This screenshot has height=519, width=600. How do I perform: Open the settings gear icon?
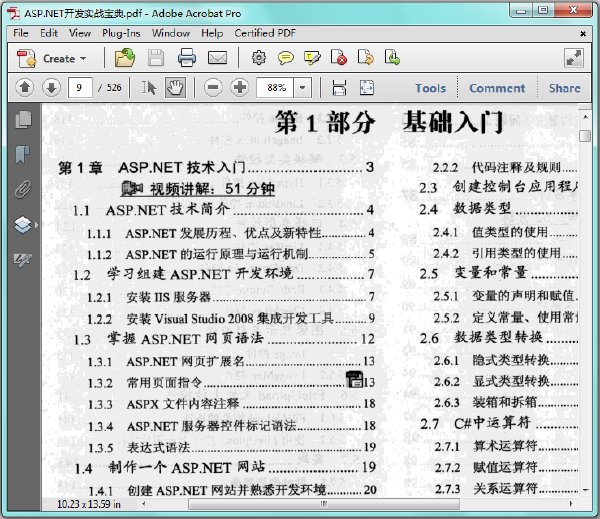pyautogui.click(x=259, y=58)
